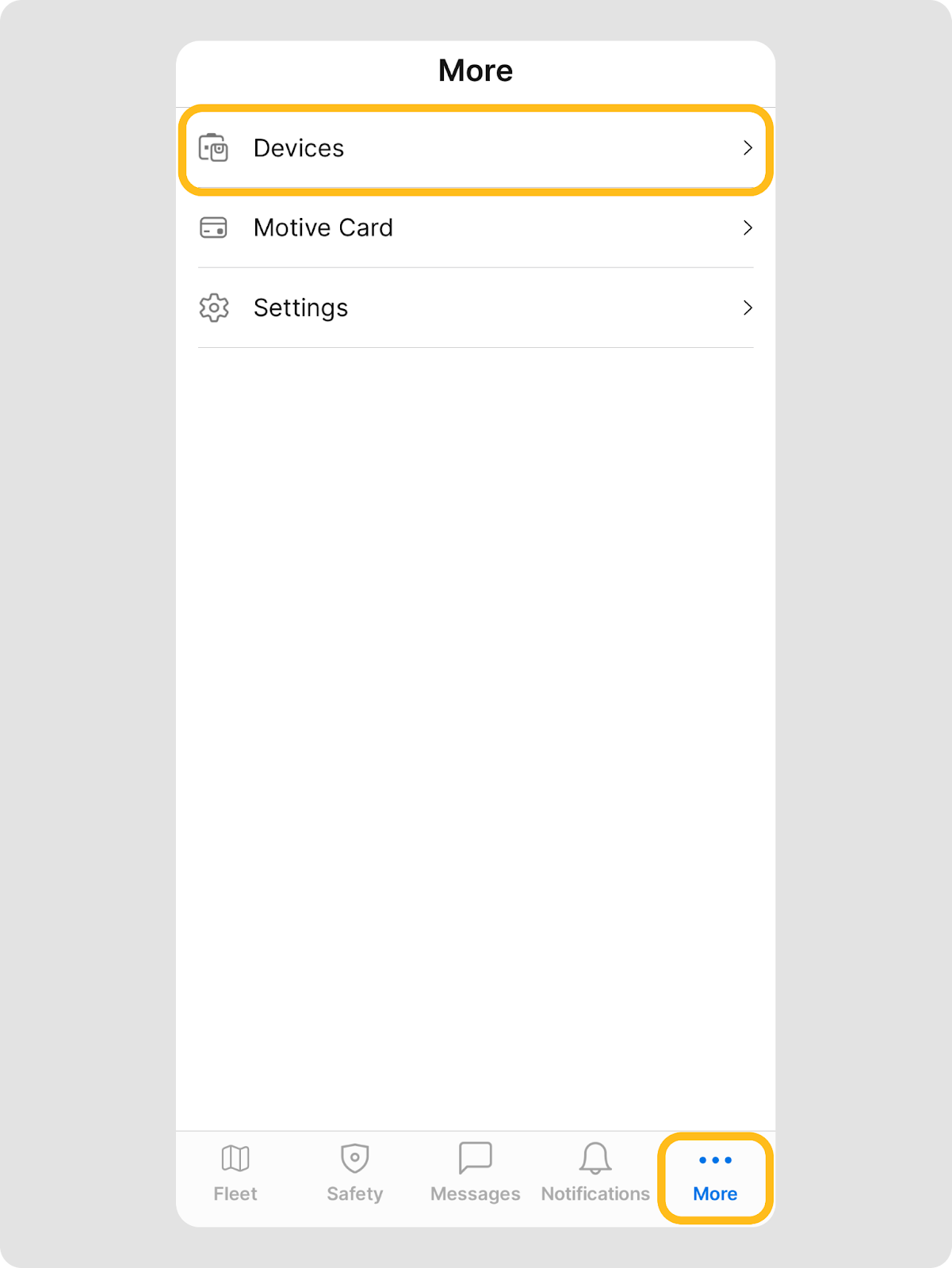
Task: Click the Motive Card credit card icon
Action: 213,228
